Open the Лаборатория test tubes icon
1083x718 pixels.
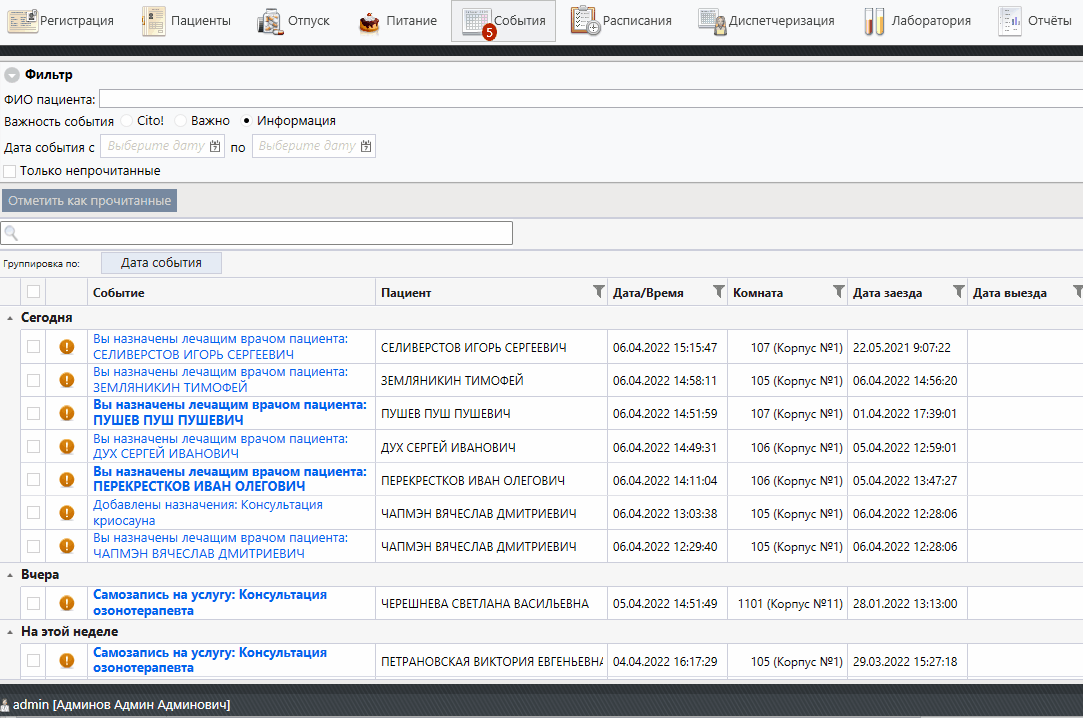point(874,21)
